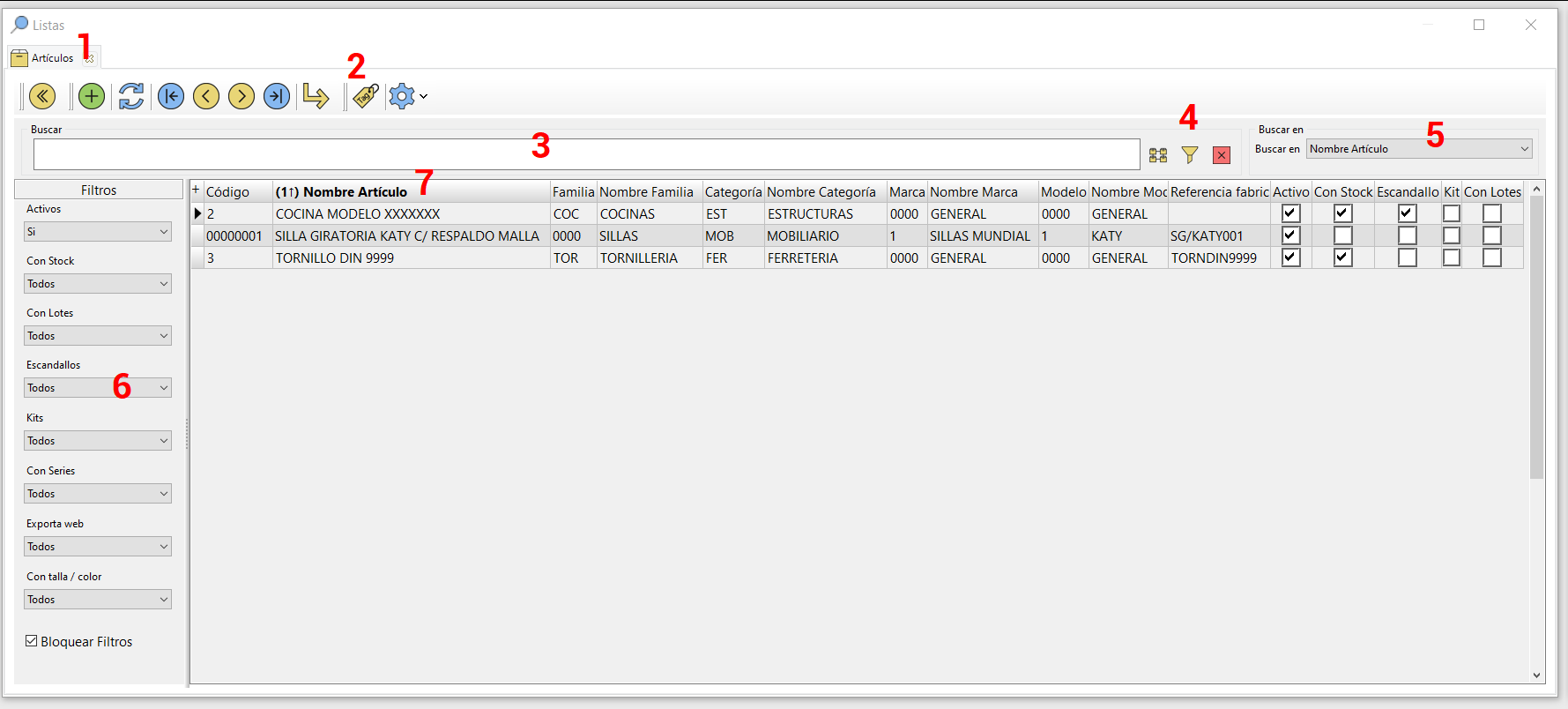
Task: Select SILLA GIRATORIA KATY C/ RESPALDO MALLA cell
Action: pyautogui.click(x=412, y=235)
